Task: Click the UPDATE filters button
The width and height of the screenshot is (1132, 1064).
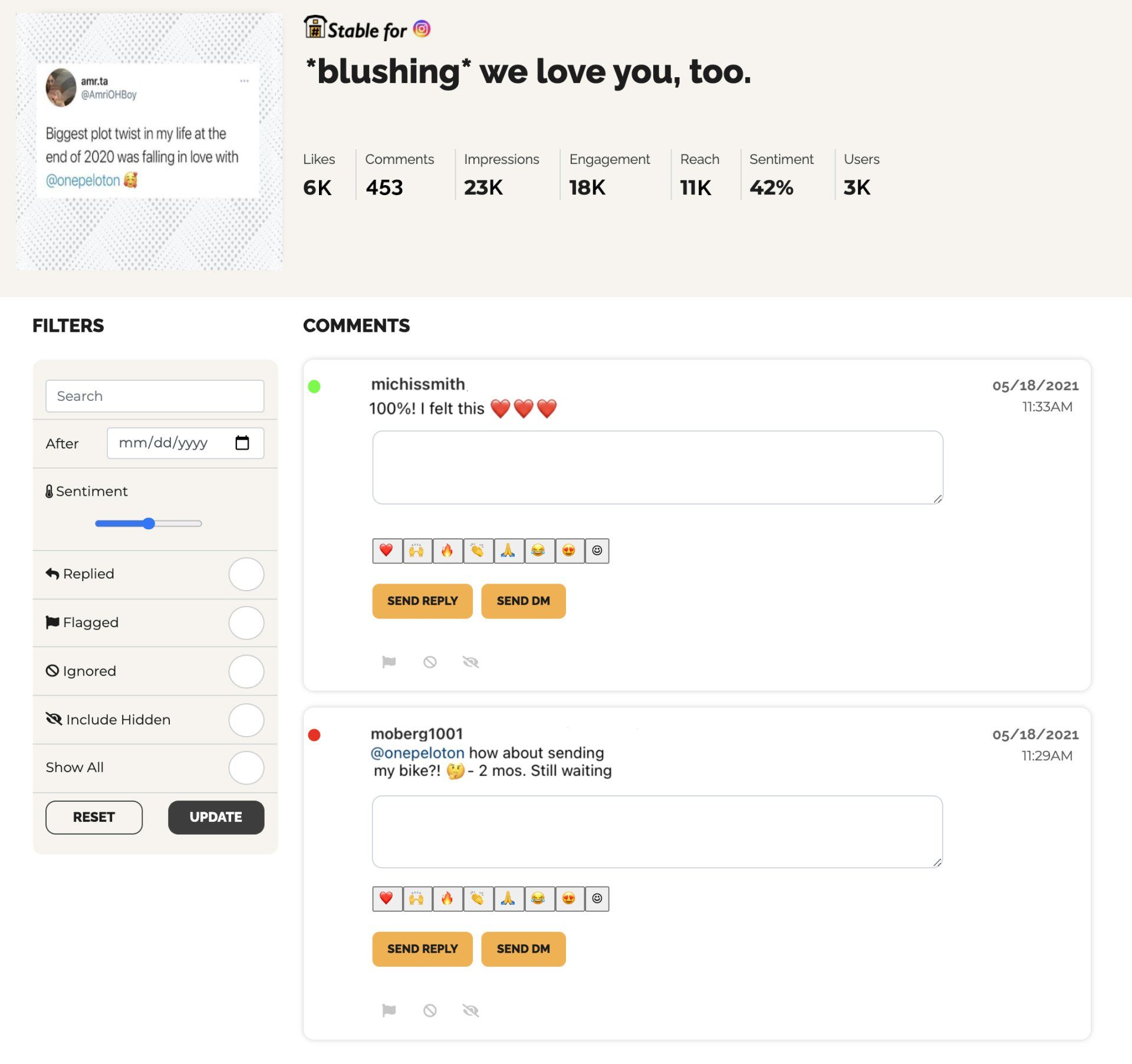Action: click(216, 818)
